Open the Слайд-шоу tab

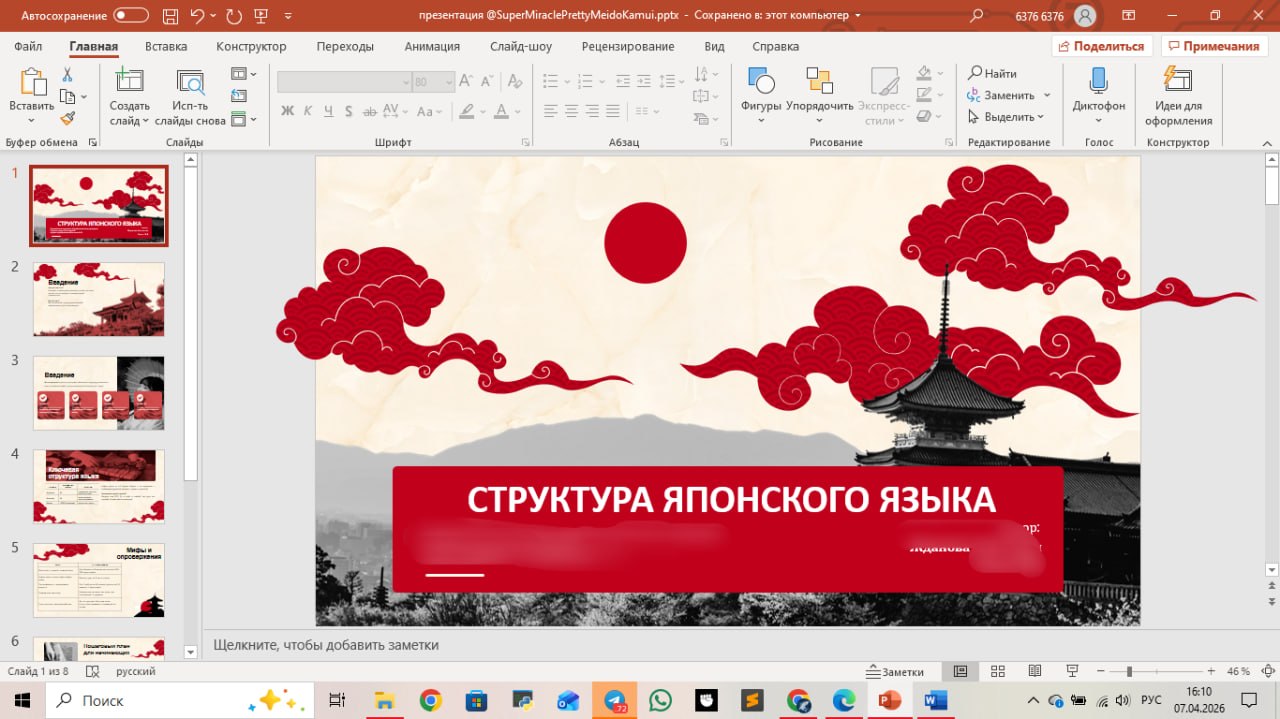(x=521, y=47)
